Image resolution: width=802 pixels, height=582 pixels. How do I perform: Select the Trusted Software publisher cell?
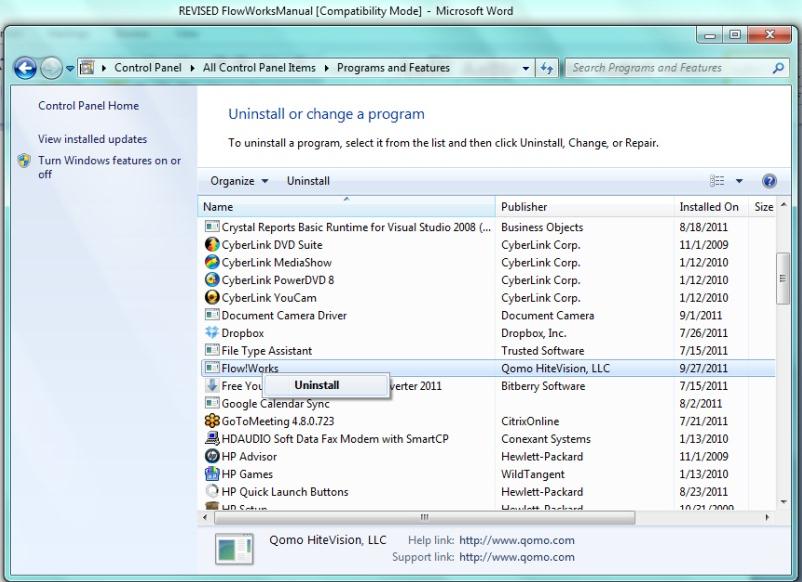pos(543,351)
